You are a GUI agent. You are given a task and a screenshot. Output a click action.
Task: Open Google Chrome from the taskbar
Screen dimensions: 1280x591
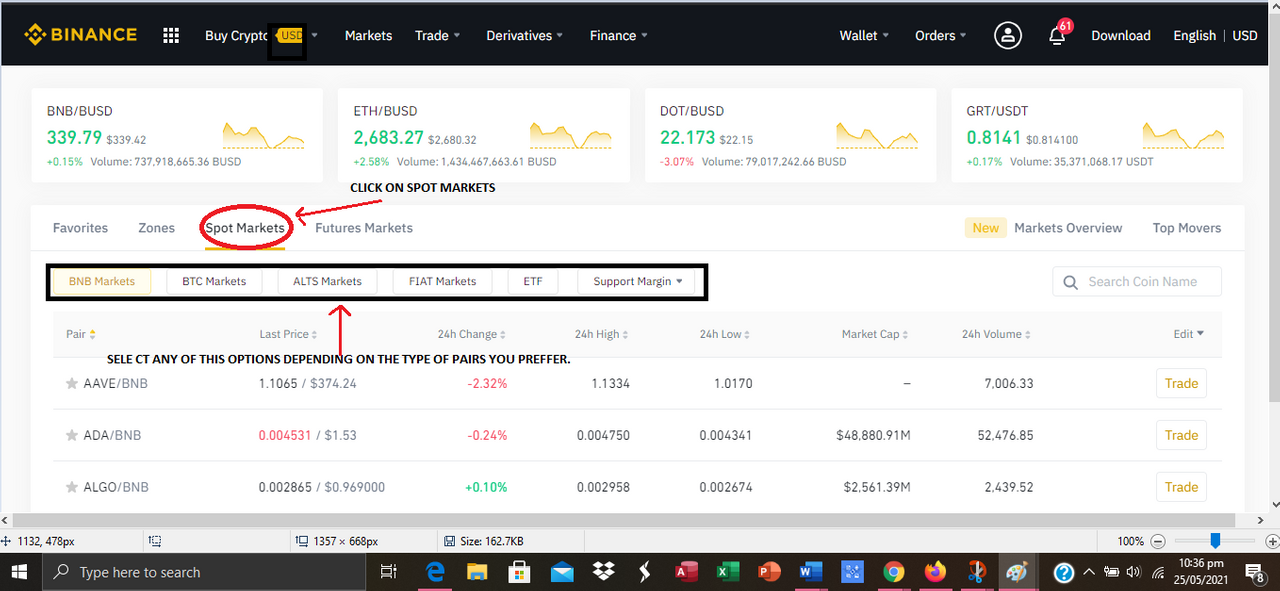click(894, 572)
